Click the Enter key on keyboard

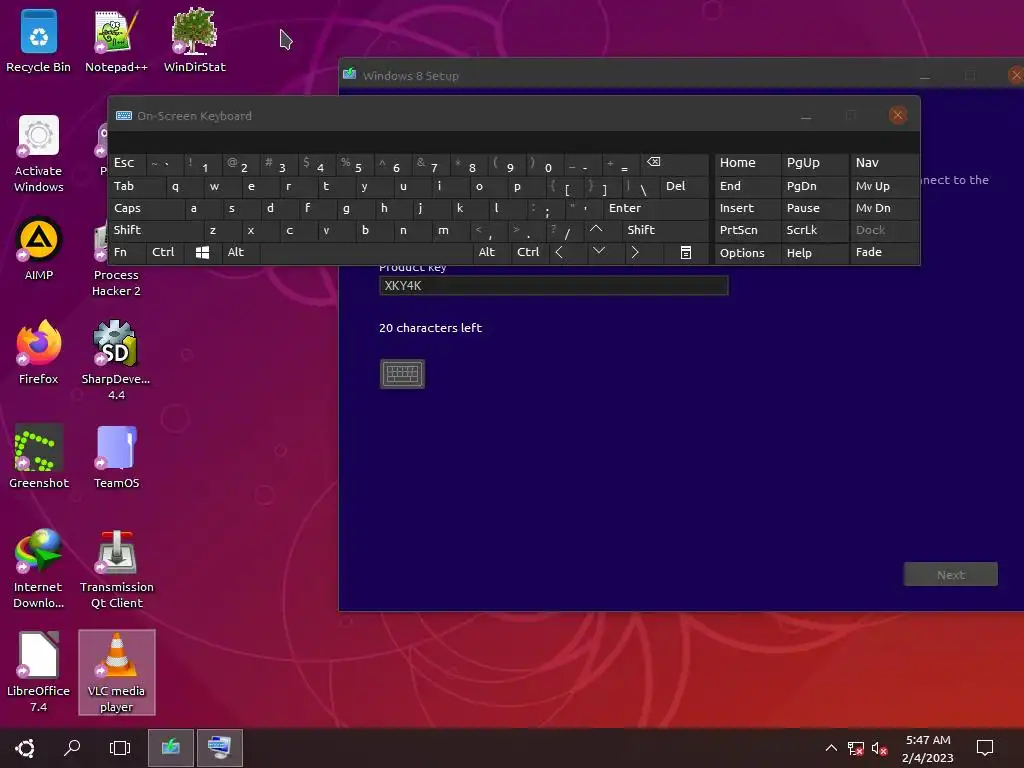[656, 208]
